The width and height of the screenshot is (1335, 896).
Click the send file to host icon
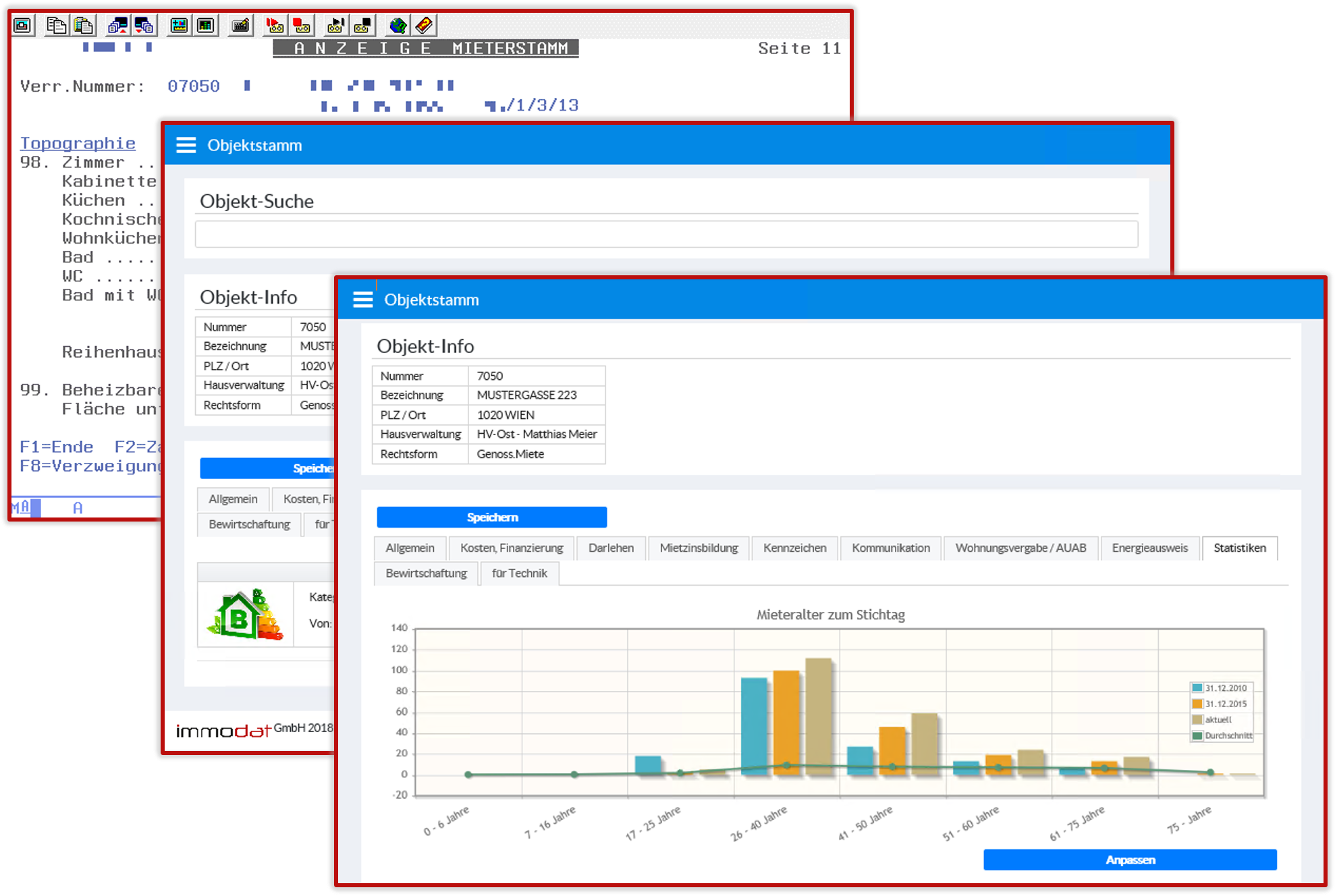(x=117, y=26)
